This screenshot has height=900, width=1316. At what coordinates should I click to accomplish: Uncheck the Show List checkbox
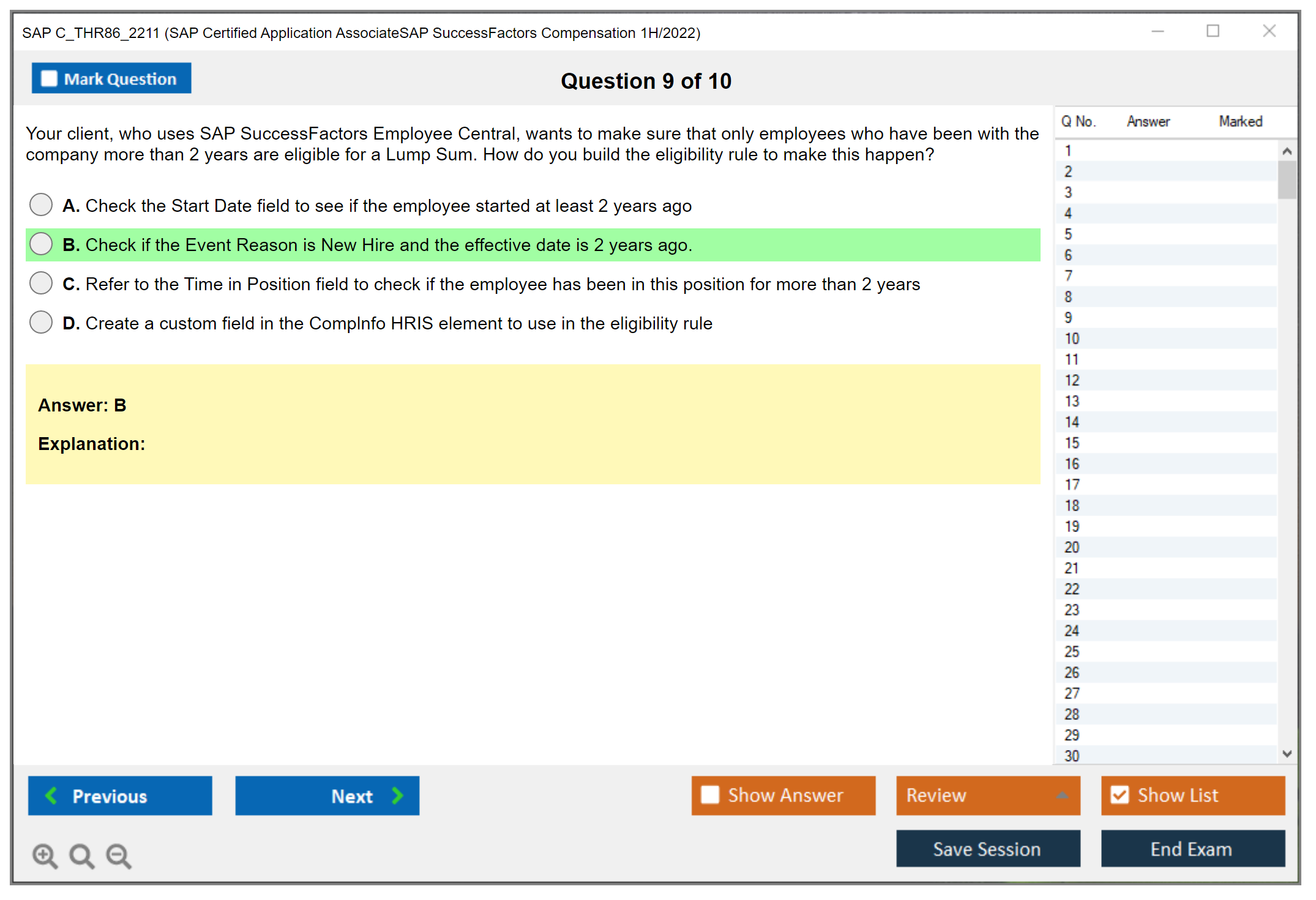1120,795
